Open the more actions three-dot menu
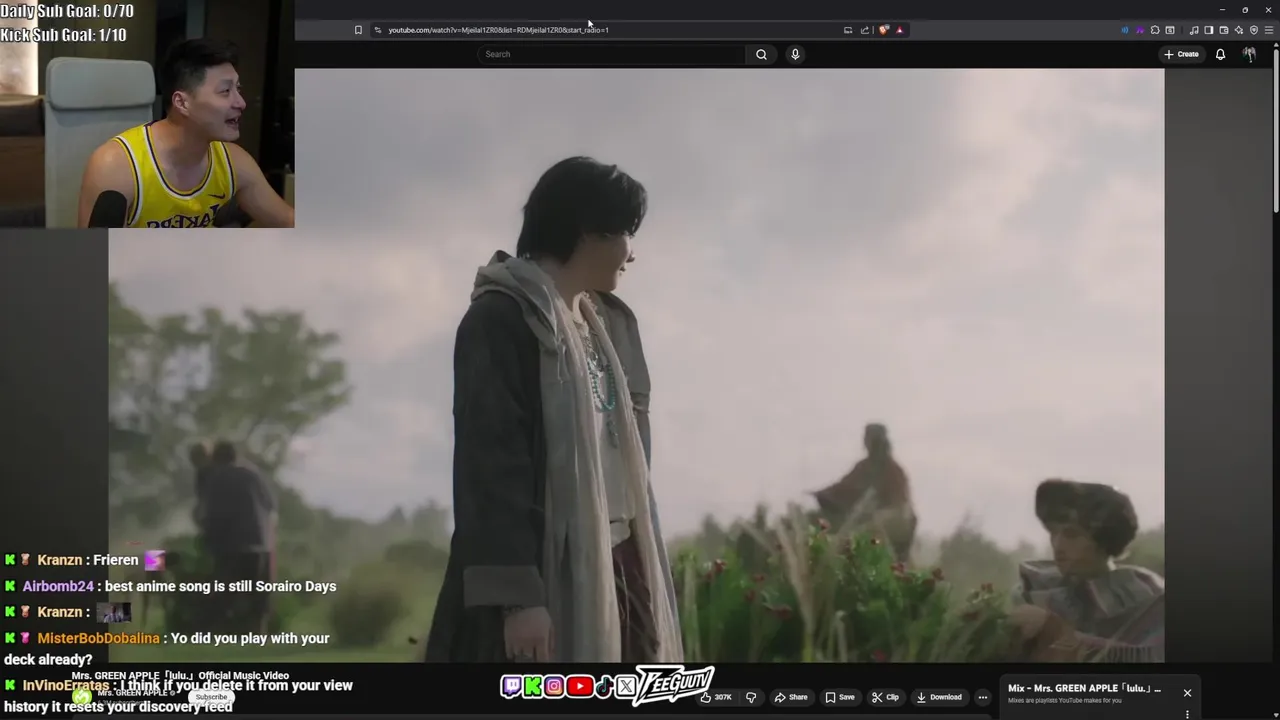1280x720 pixels. pos(983,697)
